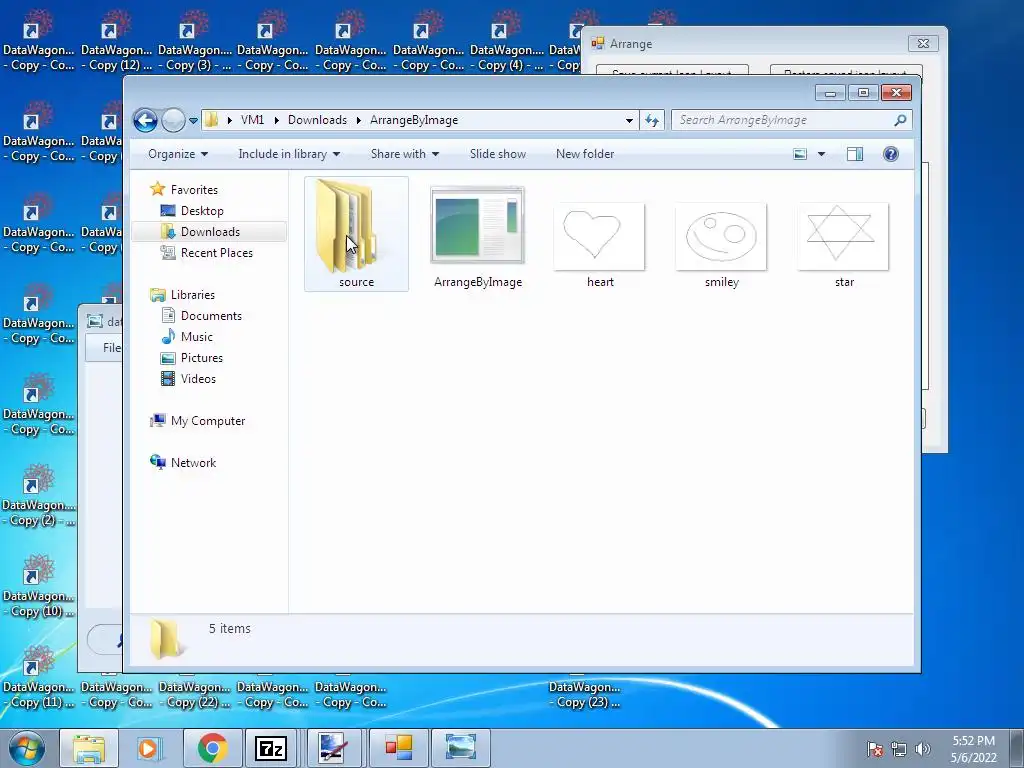Select DataWagon Copy (23) desktop shortcut
The width and height of the screenshot is (1024, 768).
[584, 694]
